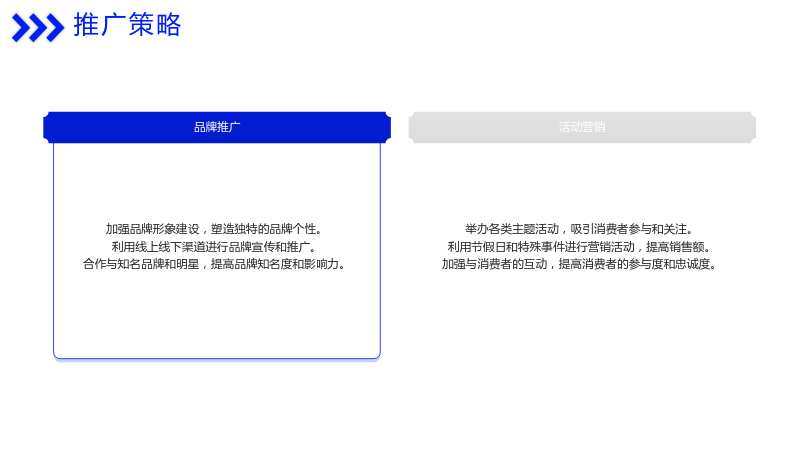Click the bottom border of the blue-outlined box
Screen dimensions: 800x450
217,359
